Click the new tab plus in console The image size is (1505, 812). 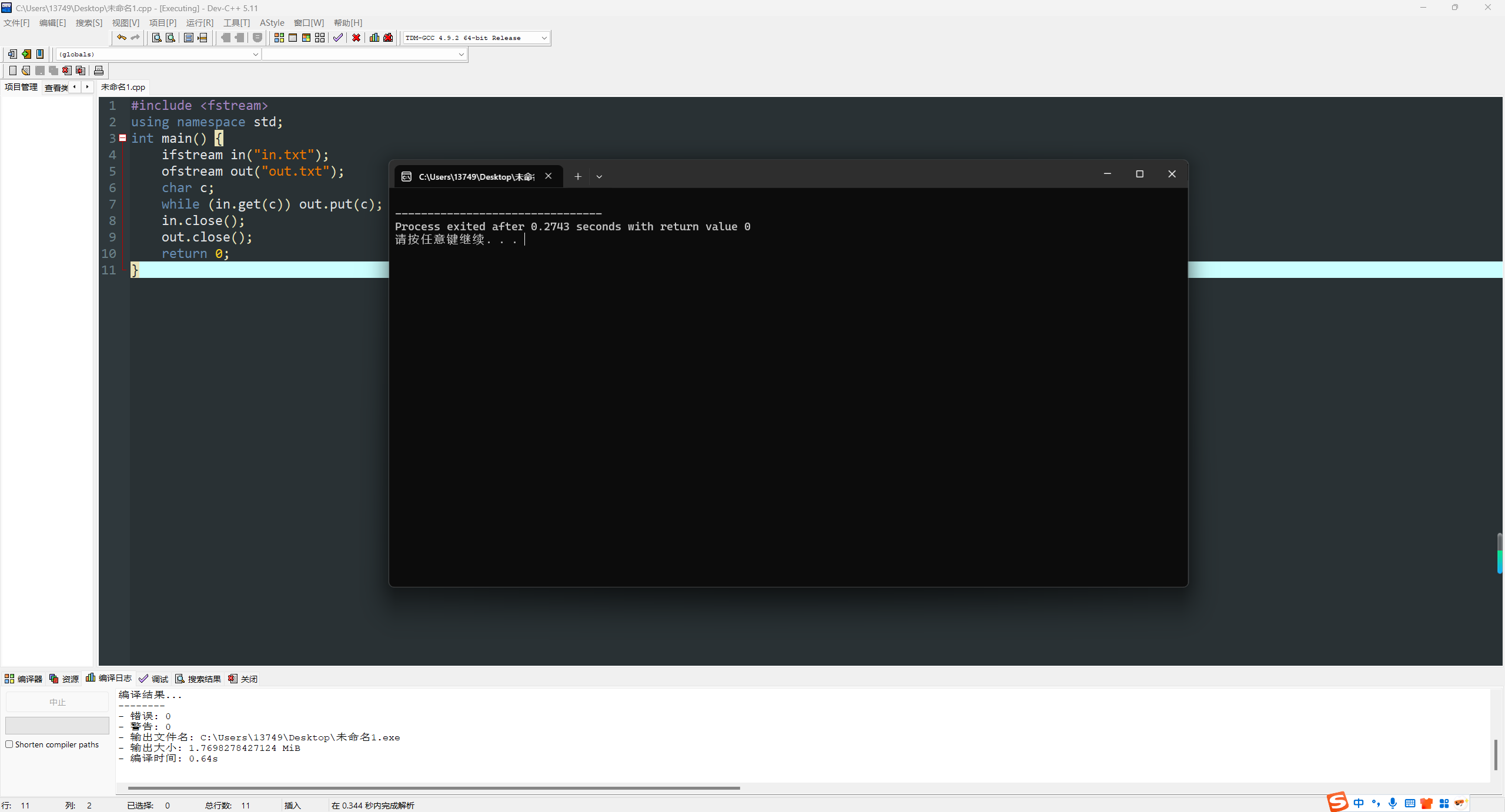click(578, 176)
